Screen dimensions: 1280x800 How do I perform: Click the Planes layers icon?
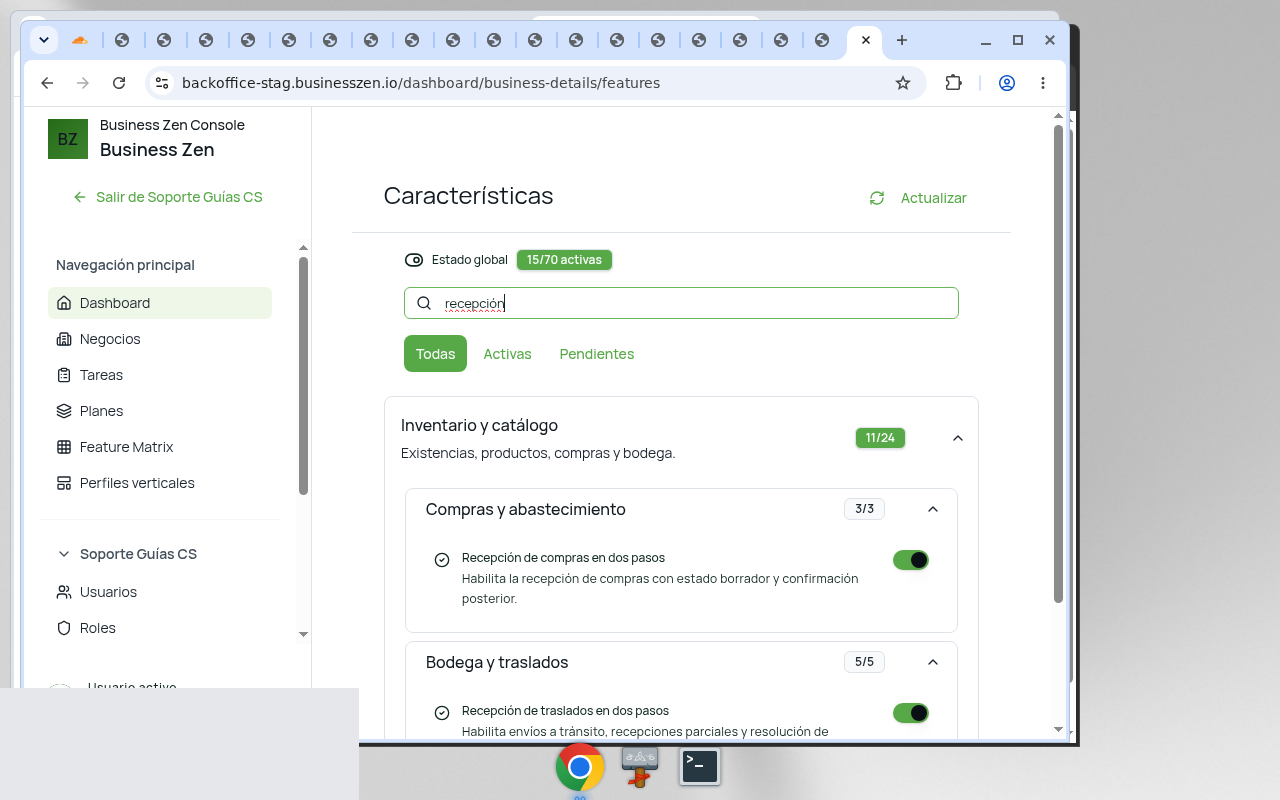click(x=64, y=411)
